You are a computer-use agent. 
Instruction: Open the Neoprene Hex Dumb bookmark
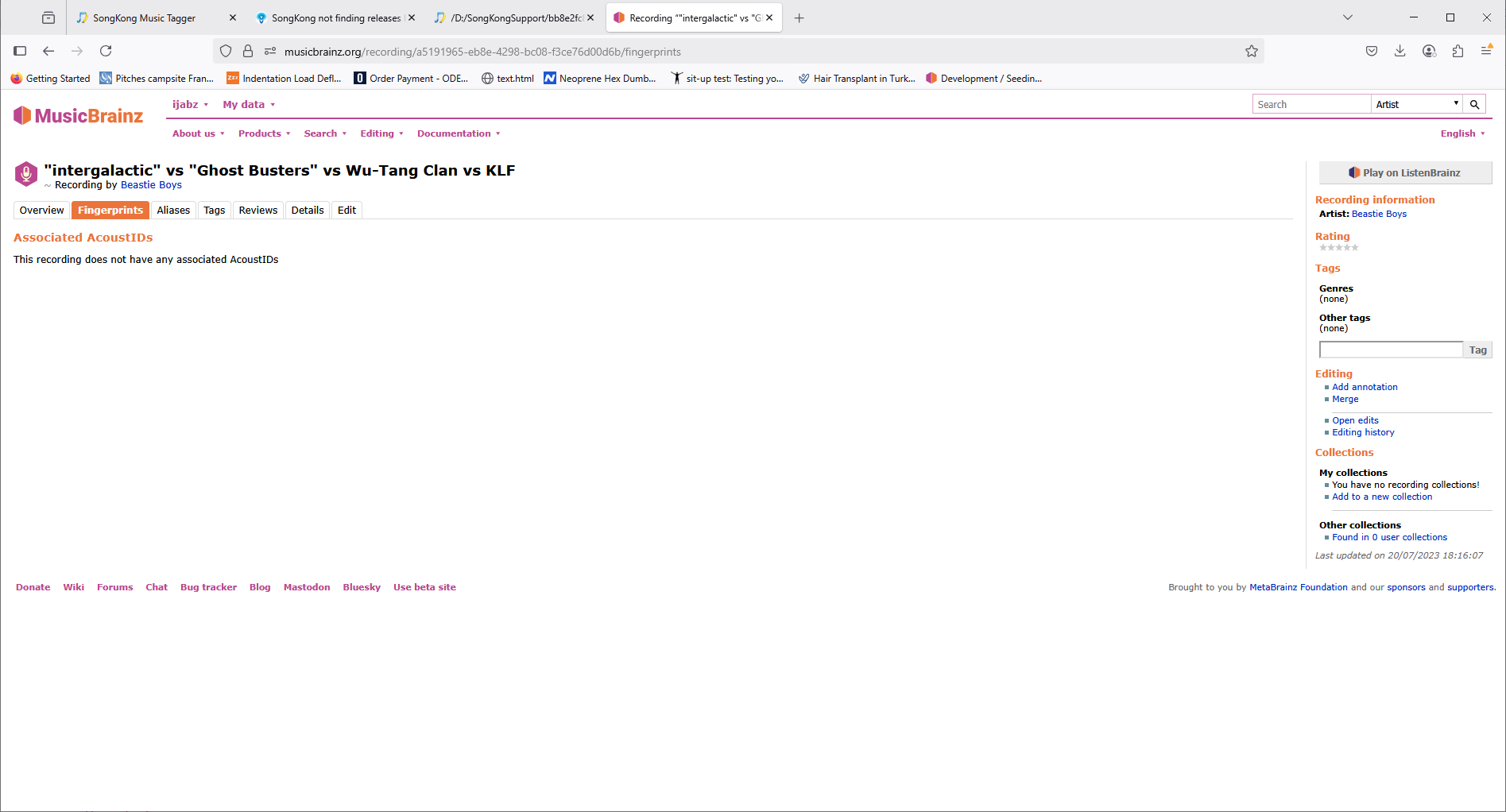[x=600, y=78]
